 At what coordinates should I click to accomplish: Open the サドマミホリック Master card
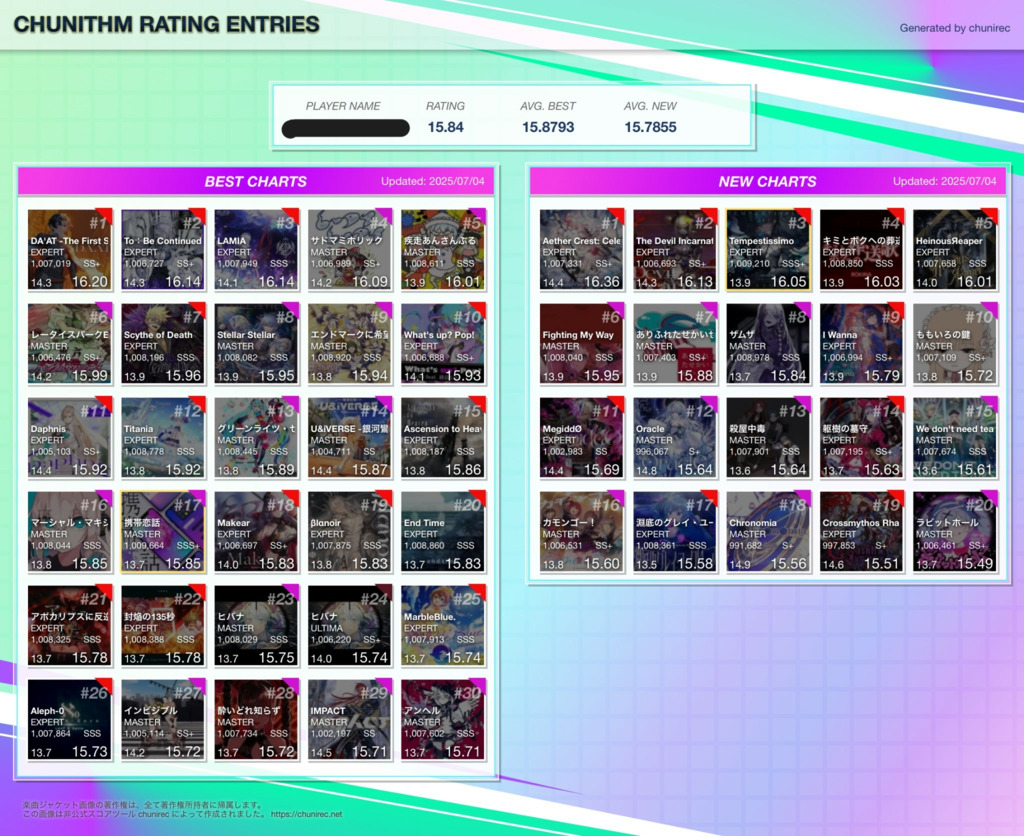(x=350, y=249)
